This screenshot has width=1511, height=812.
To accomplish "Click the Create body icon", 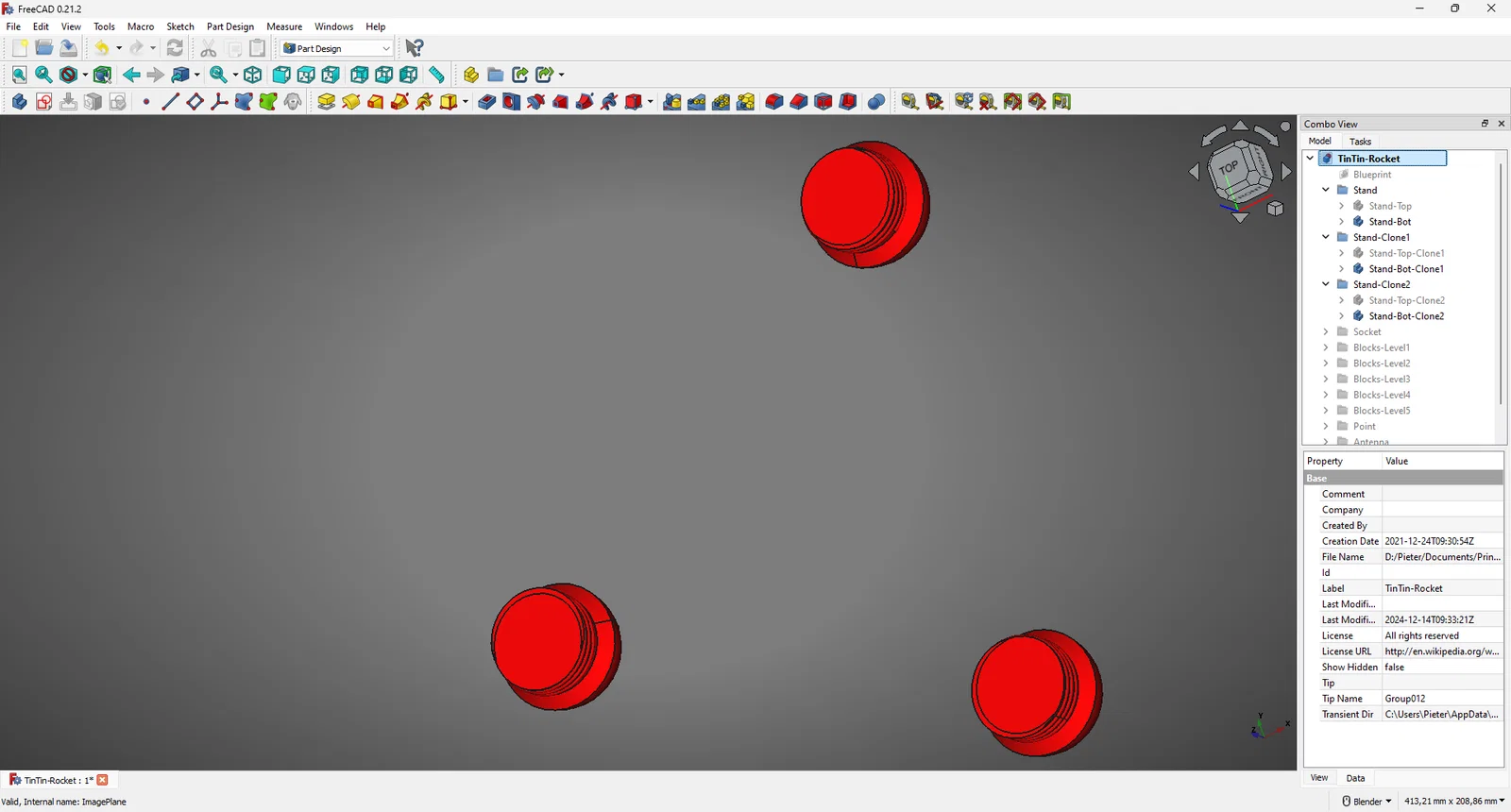I will tap(19, 102).
